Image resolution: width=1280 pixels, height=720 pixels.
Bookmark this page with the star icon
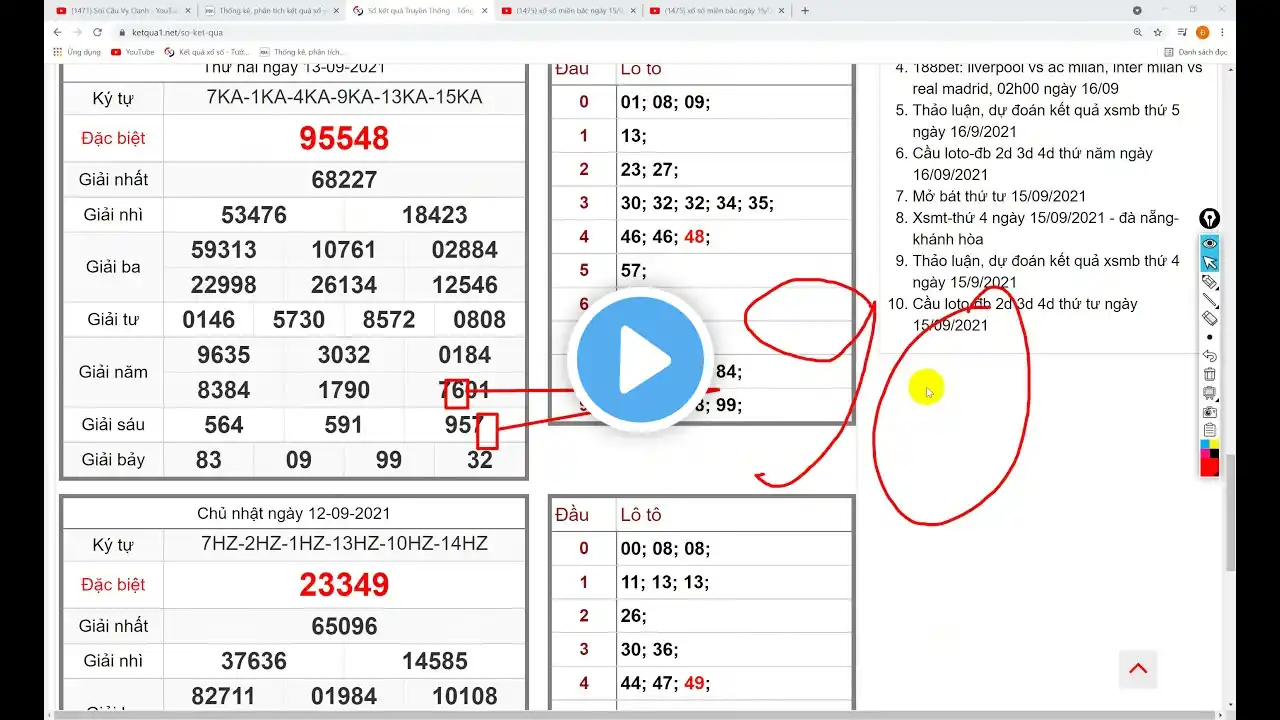1158,32
